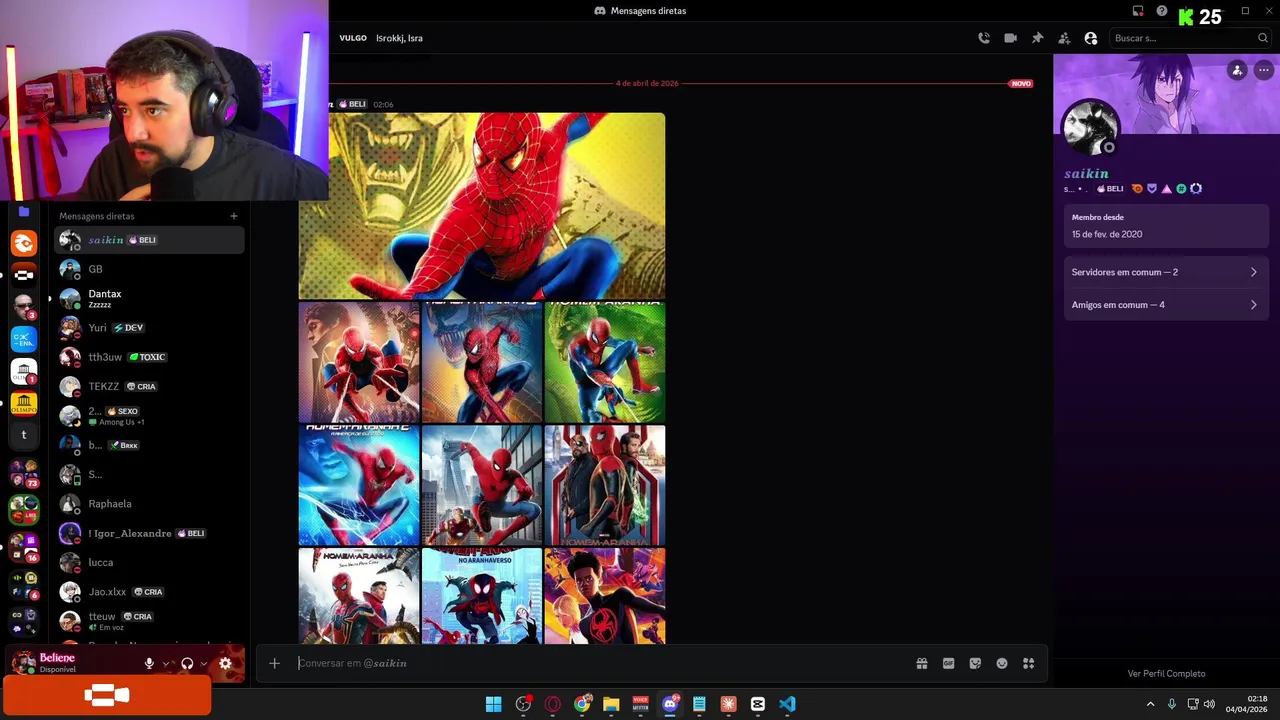Open the large Spider-Man Green Goblin image
This screenshot has height=720, width=1280.
(482, 206)
